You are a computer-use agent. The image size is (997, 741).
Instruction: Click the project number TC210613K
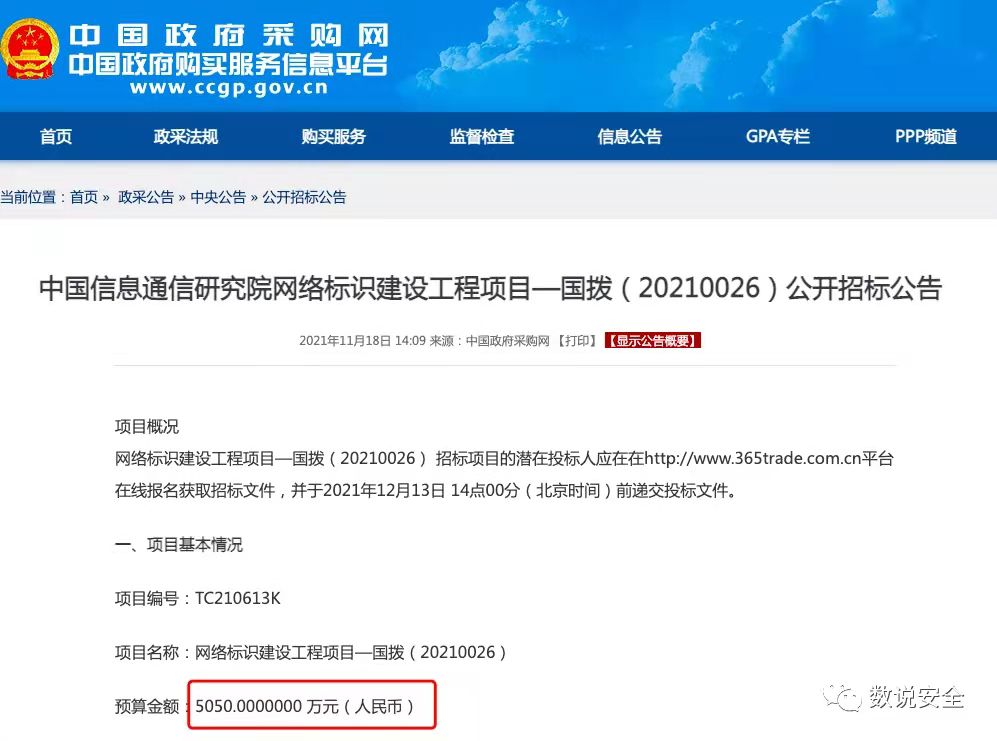237,598
